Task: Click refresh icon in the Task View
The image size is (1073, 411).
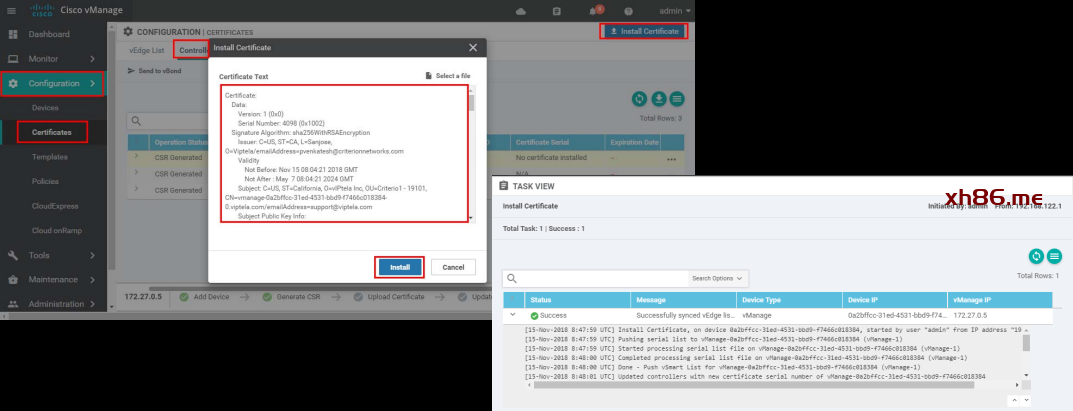Action: [x=1037, y=257]
